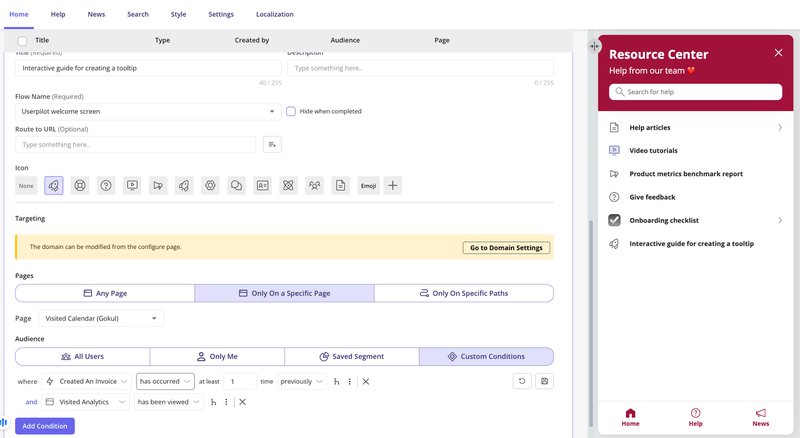The image size is (800, 438).
Task: Switch to the Search top tab
Action: 138,14
